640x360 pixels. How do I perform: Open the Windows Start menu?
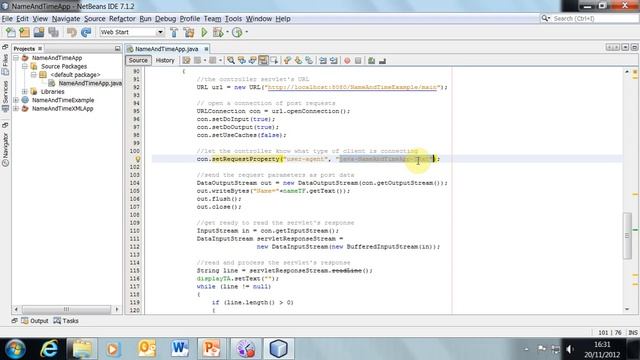point(16,349)
